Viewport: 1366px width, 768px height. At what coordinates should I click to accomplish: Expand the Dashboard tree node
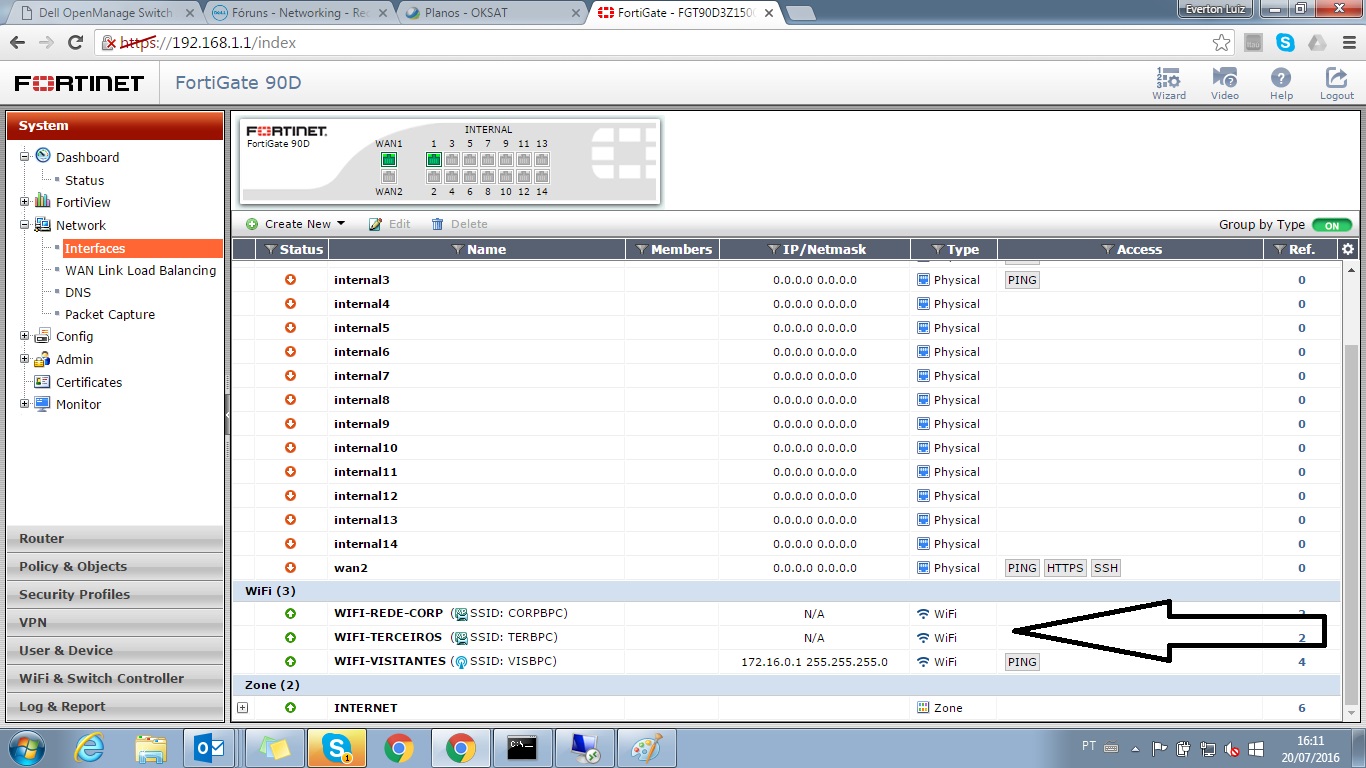click(25, 157)
